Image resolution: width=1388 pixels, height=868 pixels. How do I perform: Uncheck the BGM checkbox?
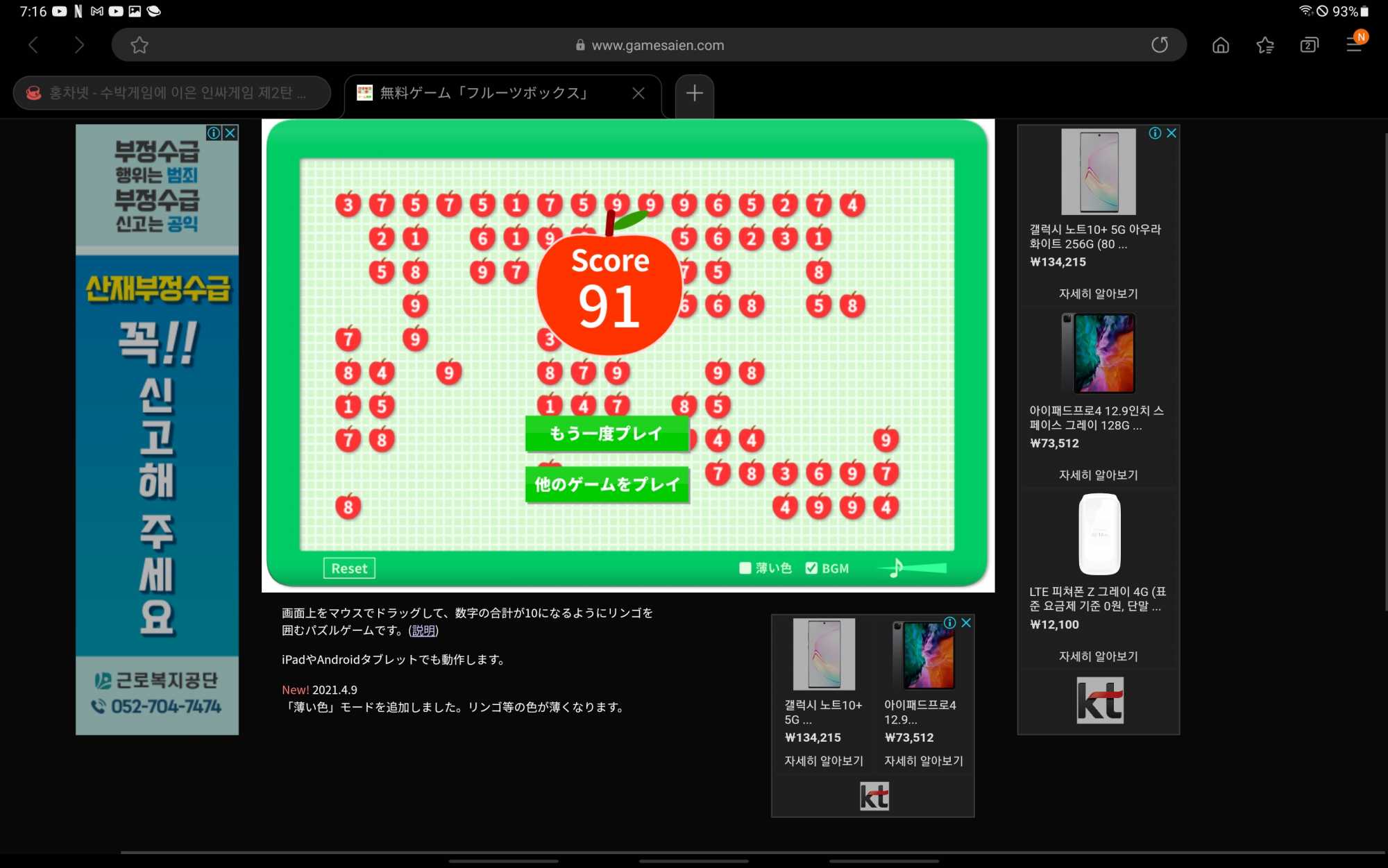click(811, 568)
